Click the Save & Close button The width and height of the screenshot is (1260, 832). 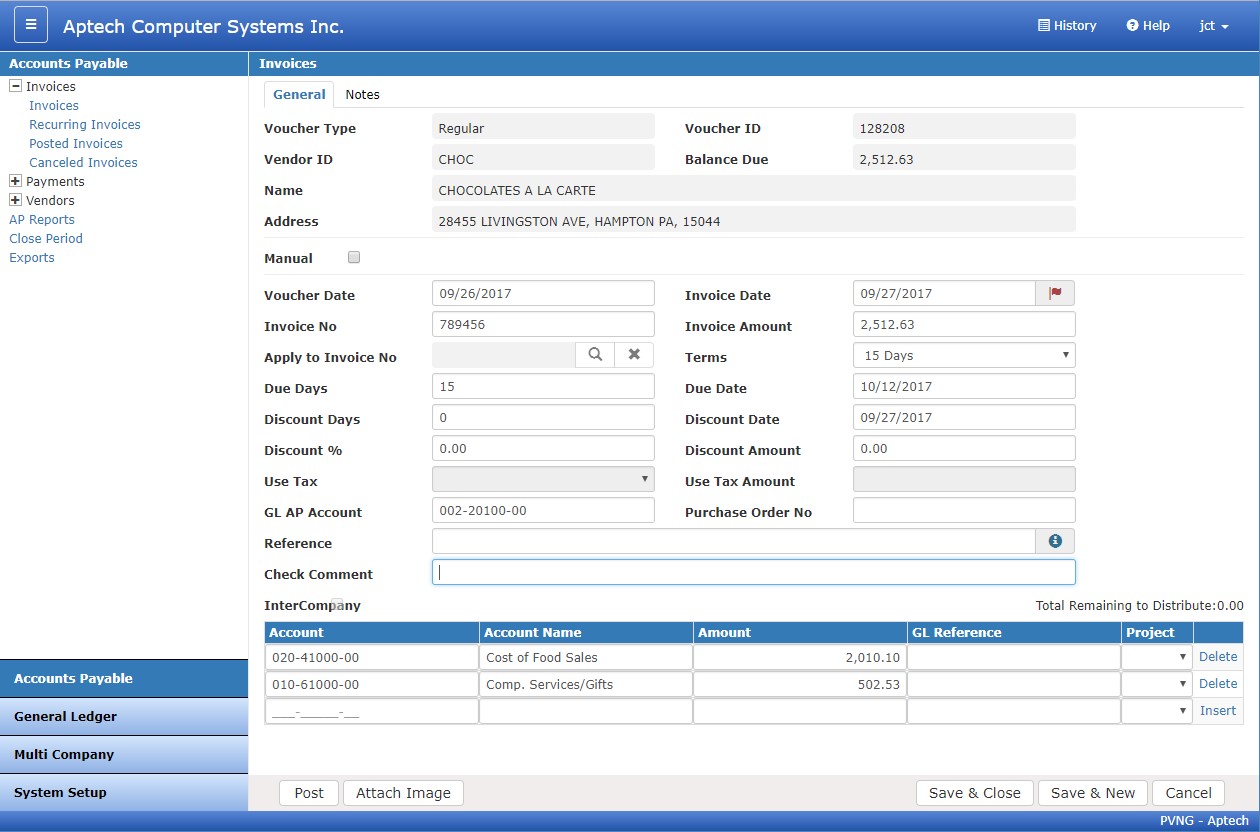pyautogui.click(x=974, y=793)
